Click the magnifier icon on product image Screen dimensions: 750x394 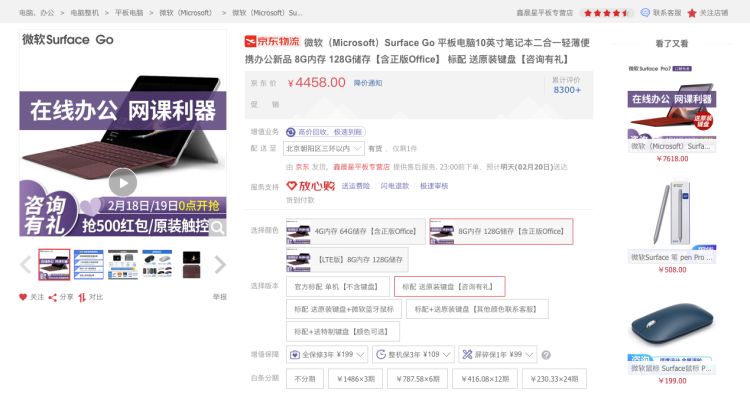(x=218, y=227)
